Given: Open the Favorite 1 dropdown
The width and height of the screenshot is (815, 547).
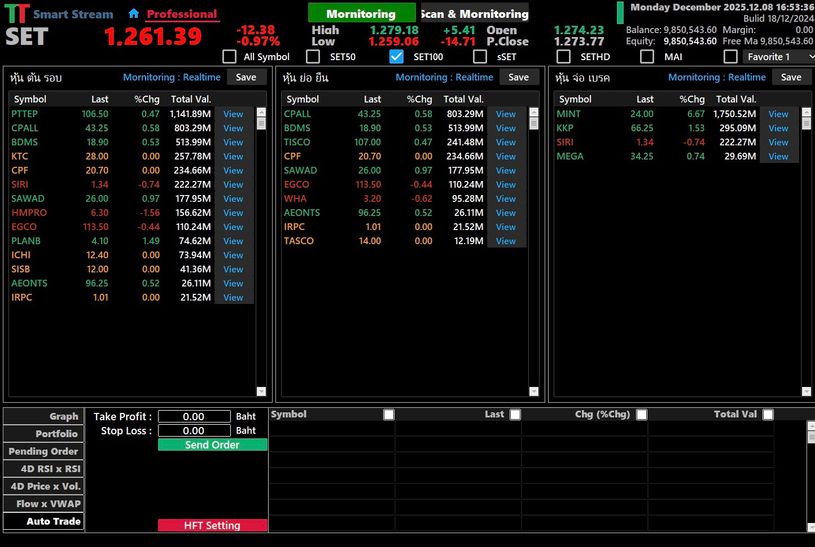Looking at the screenshot, I should pos(774,57).
